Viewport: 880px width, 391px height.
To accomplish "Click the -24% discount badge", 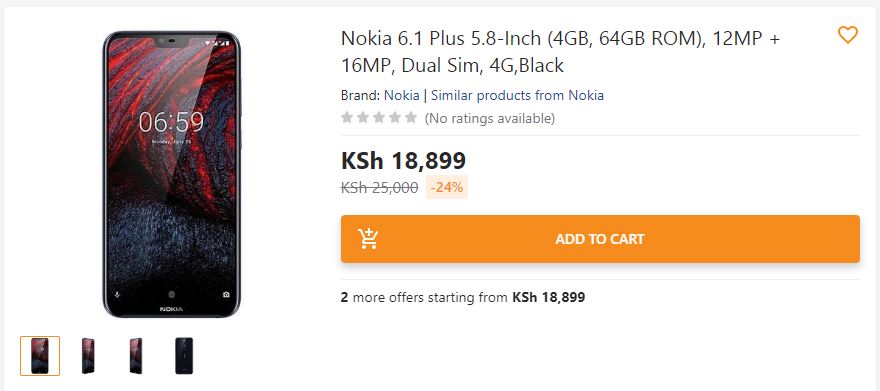I will pos(447,187).
